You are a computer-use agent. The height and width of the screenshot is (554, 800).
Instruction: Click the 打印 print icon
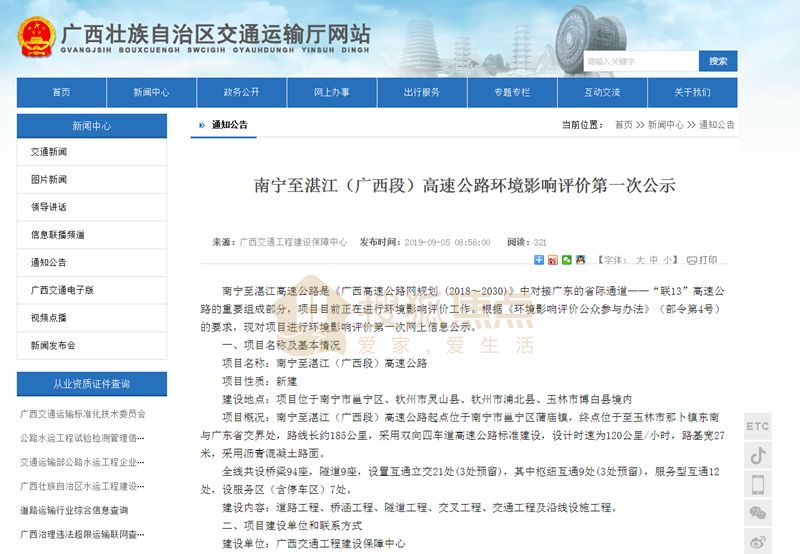pyautogui.click(x=701, y=260)
